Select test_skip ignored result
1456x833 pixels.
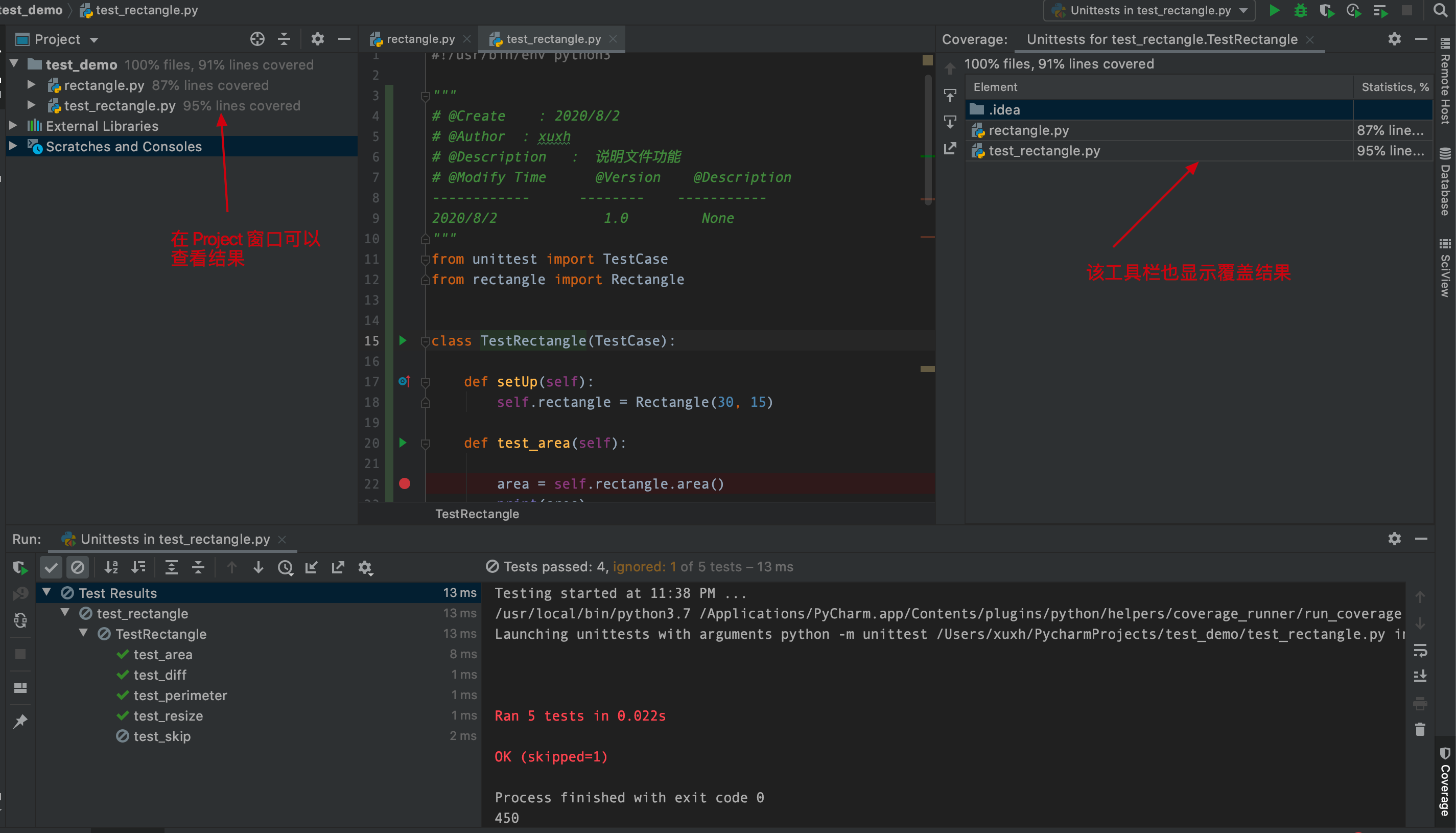pyautogui.click(x=259, y=736)
